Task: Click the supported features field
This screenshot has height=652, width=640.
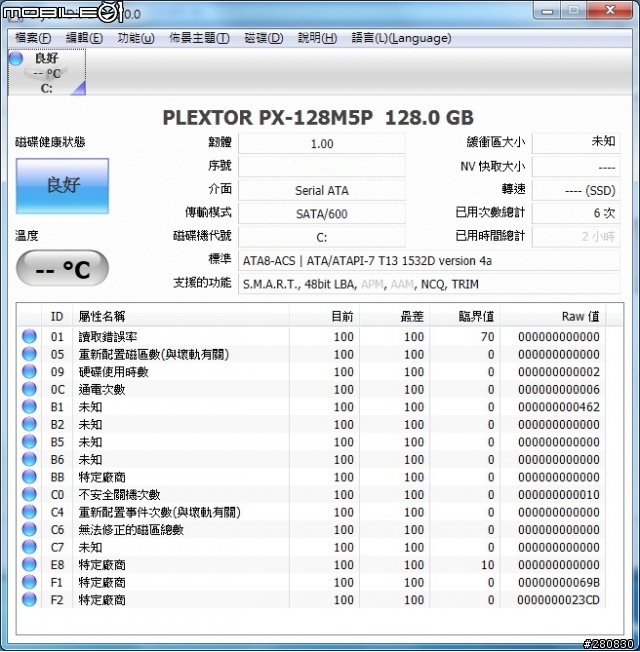Action: point(429,284)
